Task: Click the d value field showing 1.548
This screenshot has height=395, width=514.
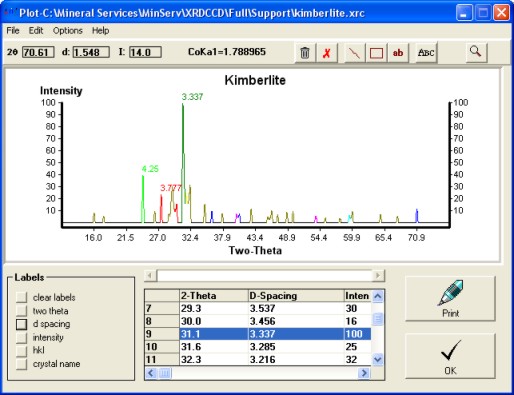Action: coord(91,52)
